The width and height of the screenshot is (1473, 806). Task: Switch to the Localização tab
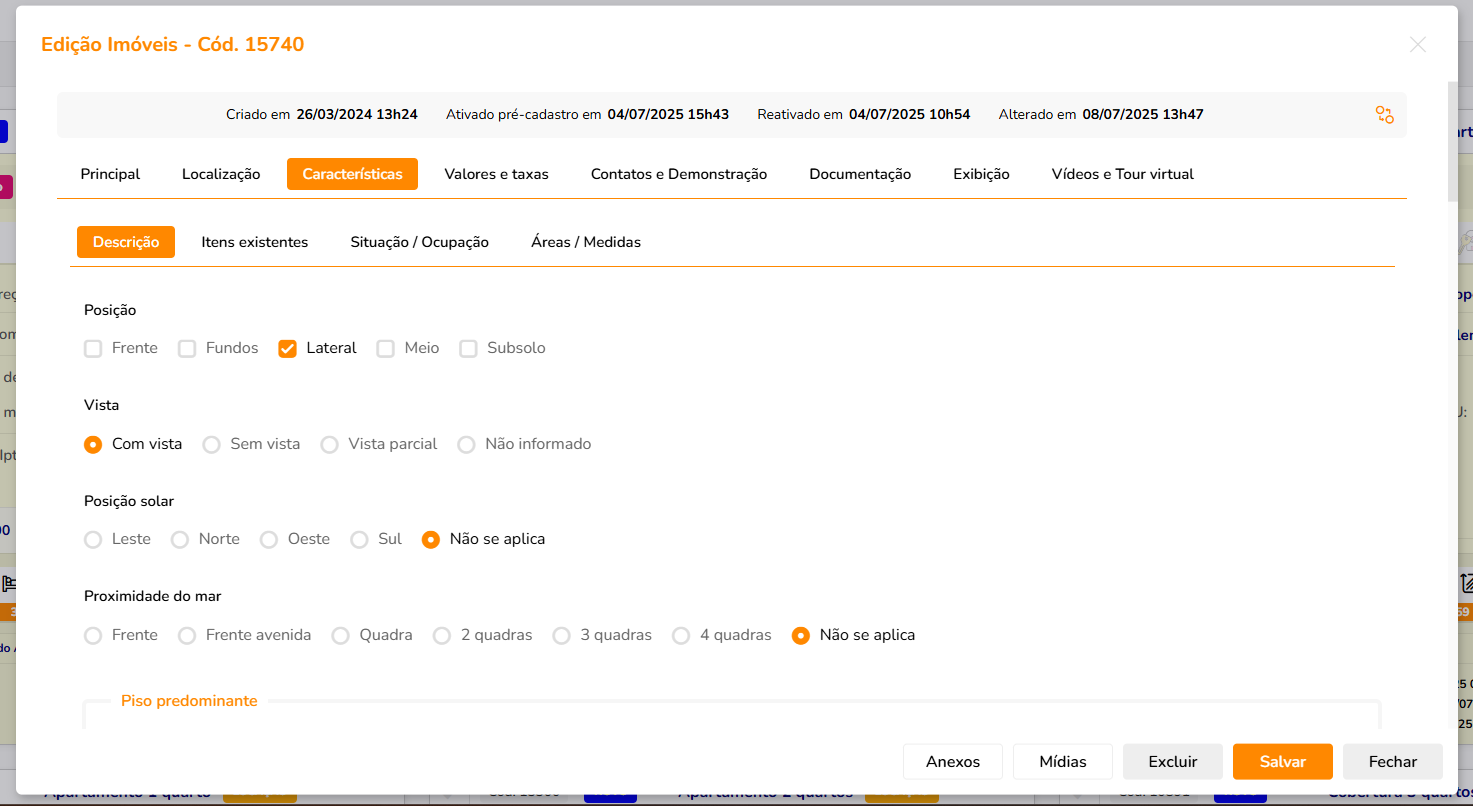(x=221, y=174)
